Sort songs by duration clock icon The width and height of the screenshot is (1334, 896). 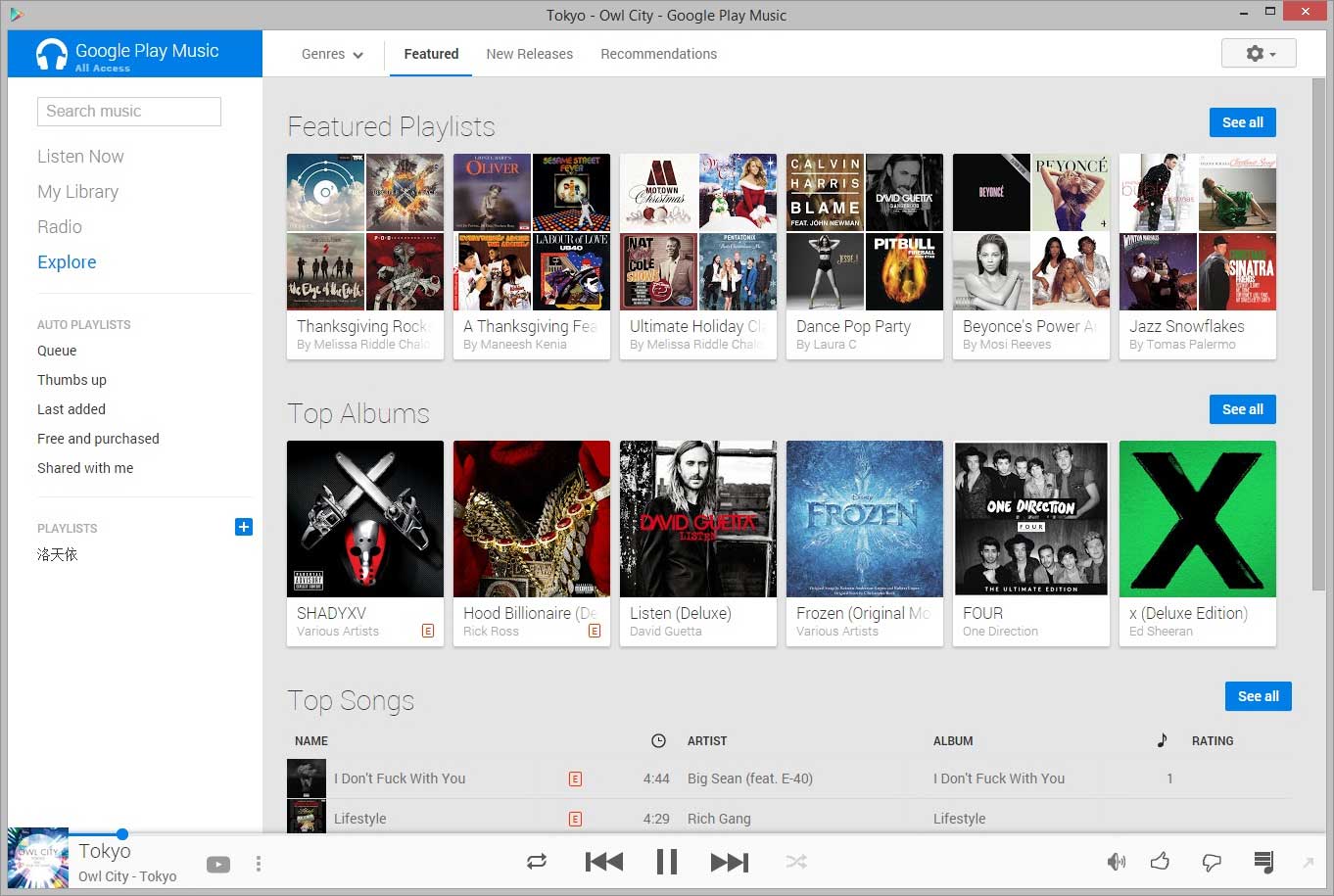(x=658, y=741)
